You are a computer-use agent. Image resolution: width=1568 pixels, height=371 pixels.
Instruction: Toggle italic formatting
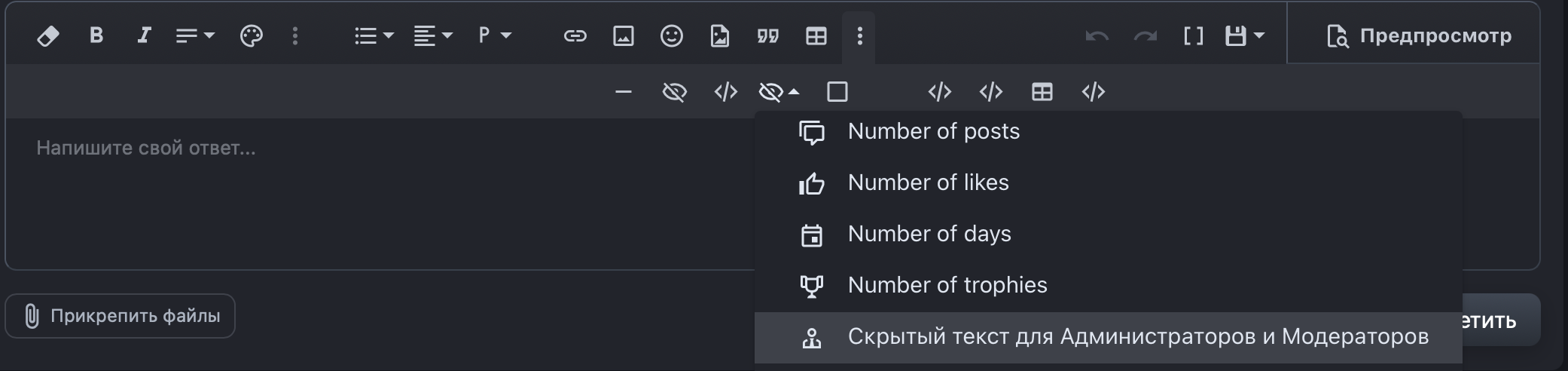[144, 35]
